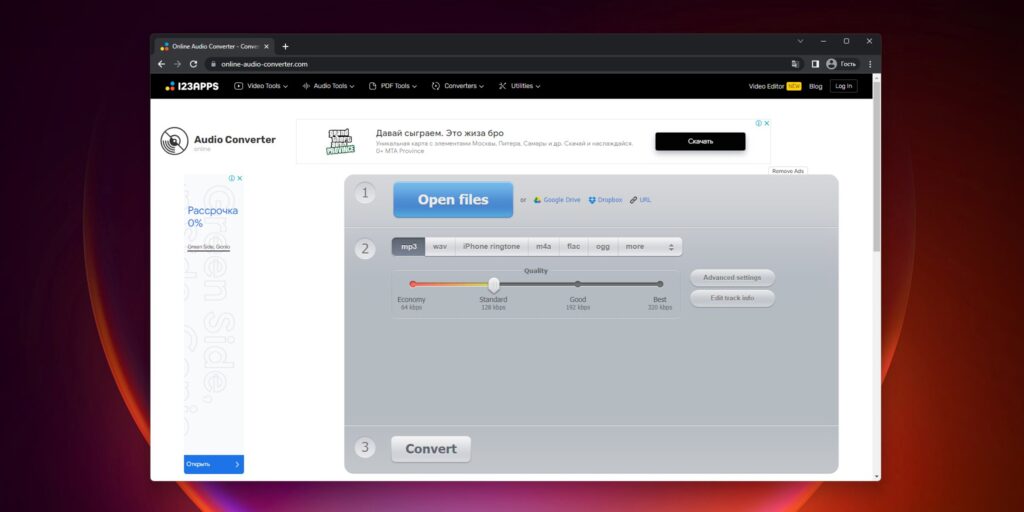The width and height of the screenshot is (1024, 512).
Task: Open the Chrome three-dot menu
Action: coord(870,64)
